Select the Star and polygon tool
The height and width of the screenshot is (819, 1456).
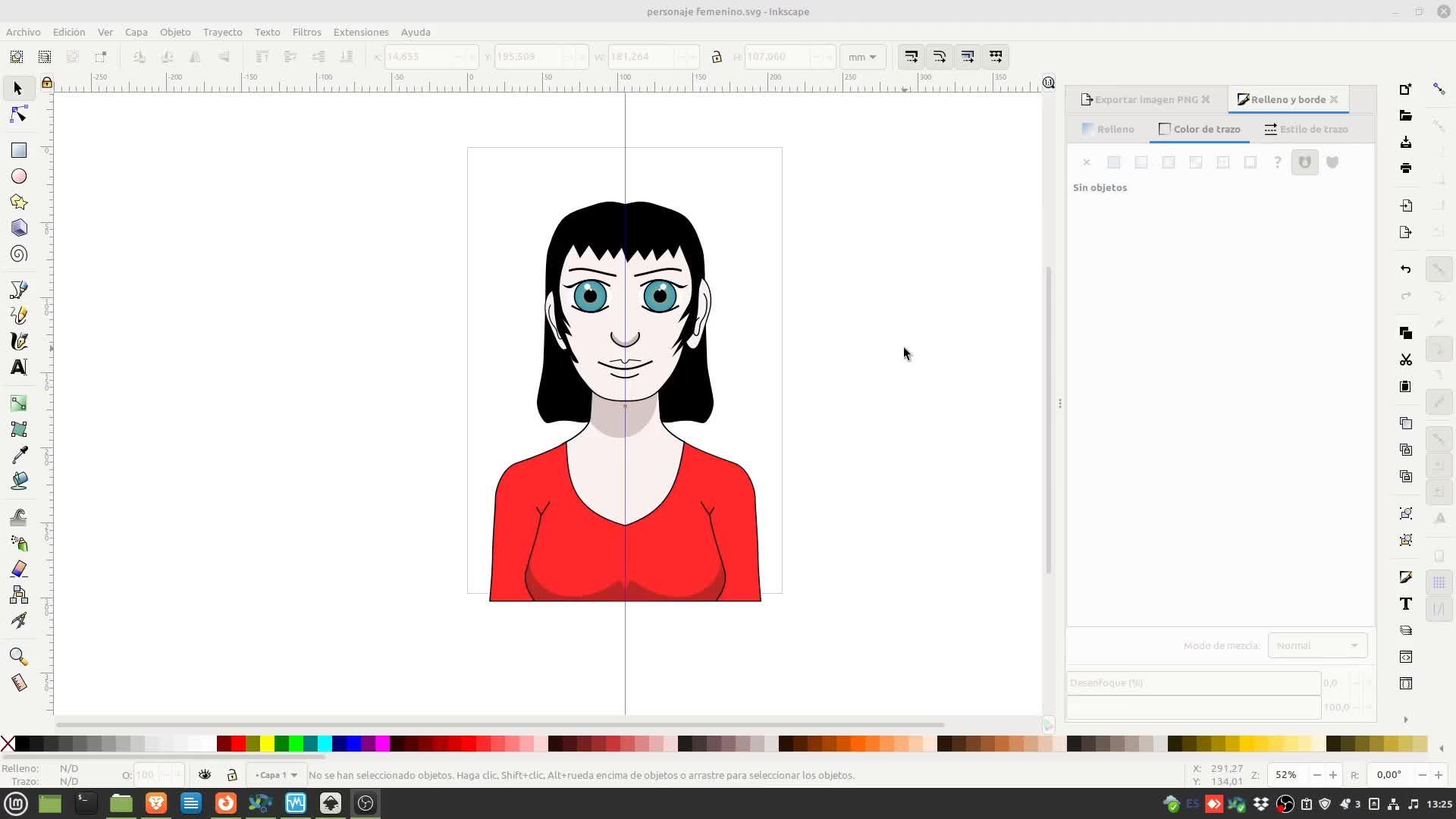tap(19, 202)
